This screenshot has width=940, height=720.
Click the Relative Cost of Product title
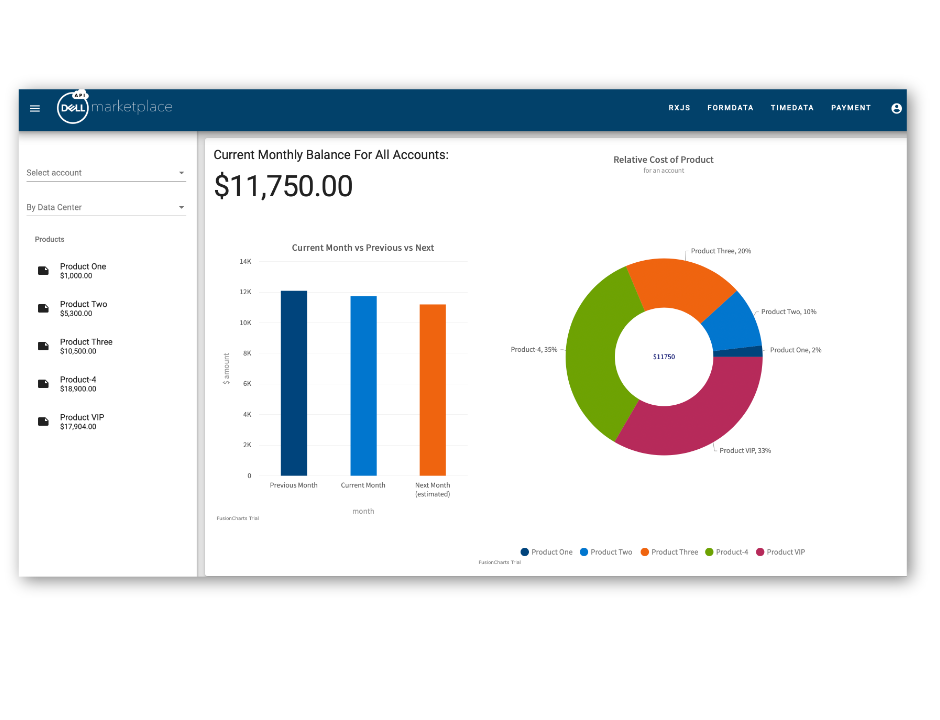tap(663, 160)
